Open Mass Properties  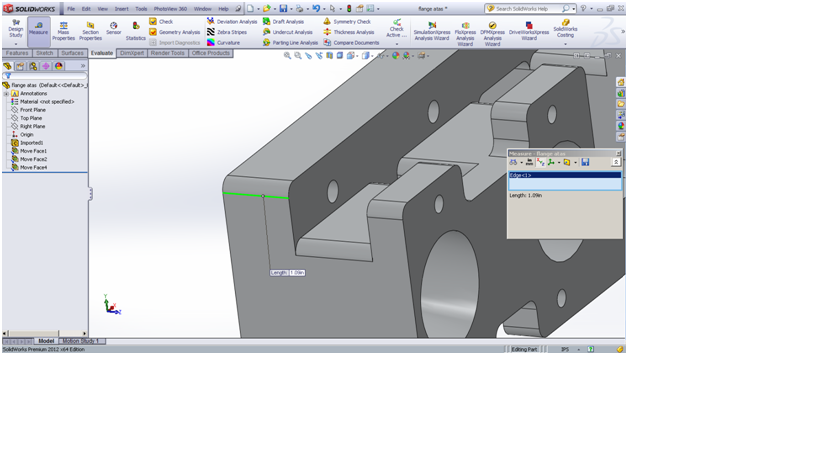63,30
